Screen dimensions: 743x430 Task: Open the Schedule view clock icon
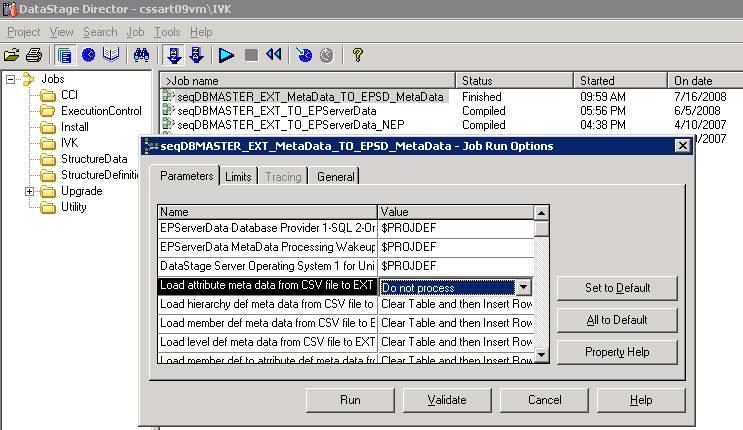[89, 55]
